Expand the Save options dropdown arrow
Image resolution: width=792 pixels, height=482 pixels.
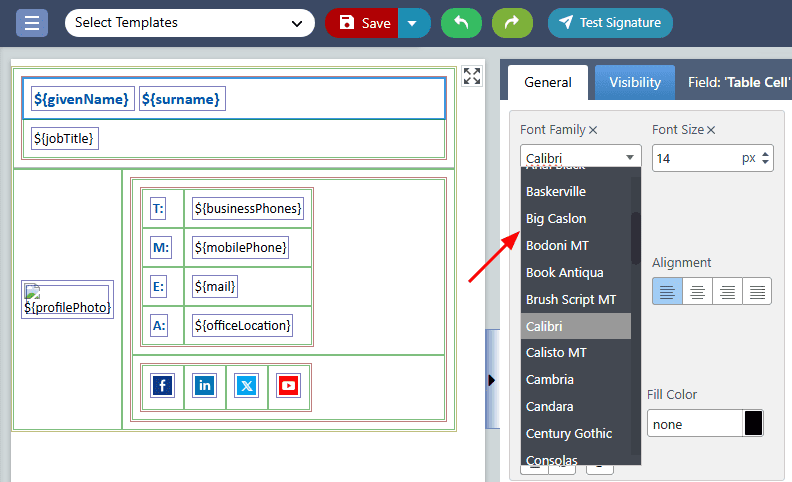414,22
